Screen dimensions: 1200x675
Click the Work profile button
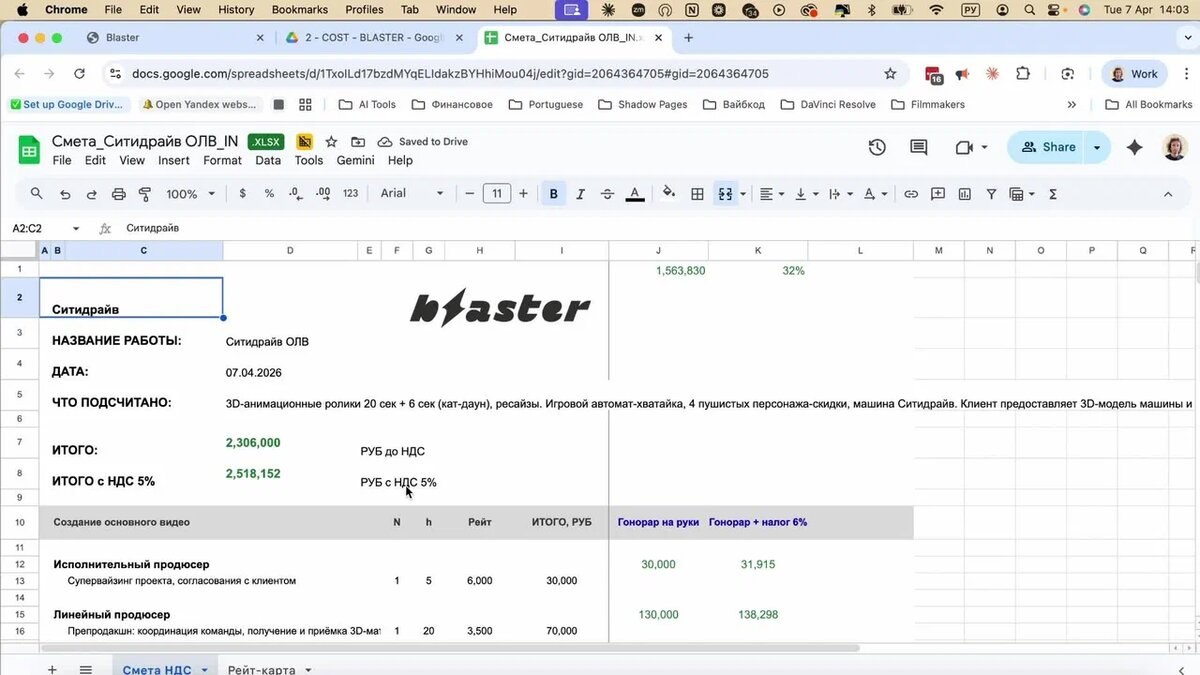[1135, 74]
